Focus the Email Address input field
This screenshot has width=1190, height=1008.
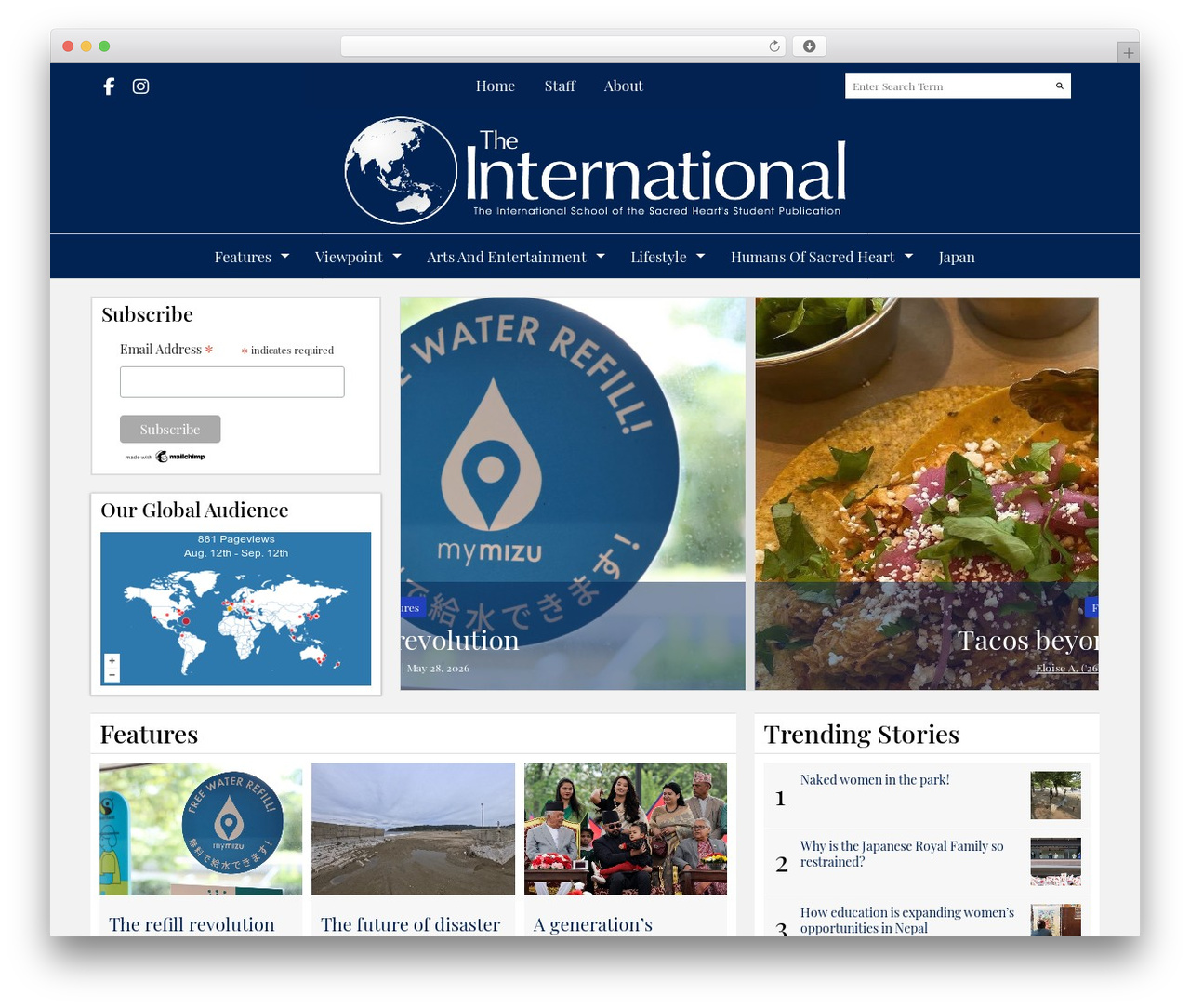click(232, 382)
